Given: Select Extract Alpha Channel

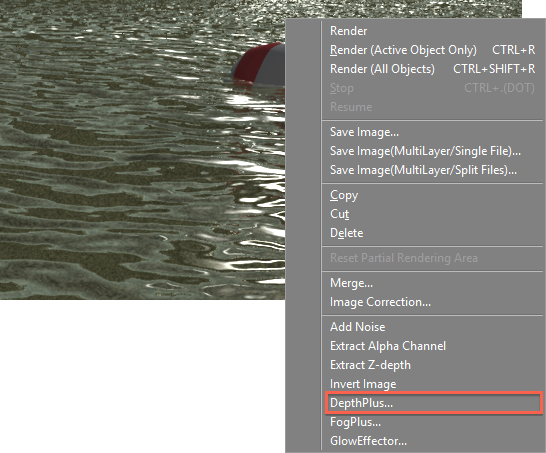Looking at the screenshot, I should [432, 346].
